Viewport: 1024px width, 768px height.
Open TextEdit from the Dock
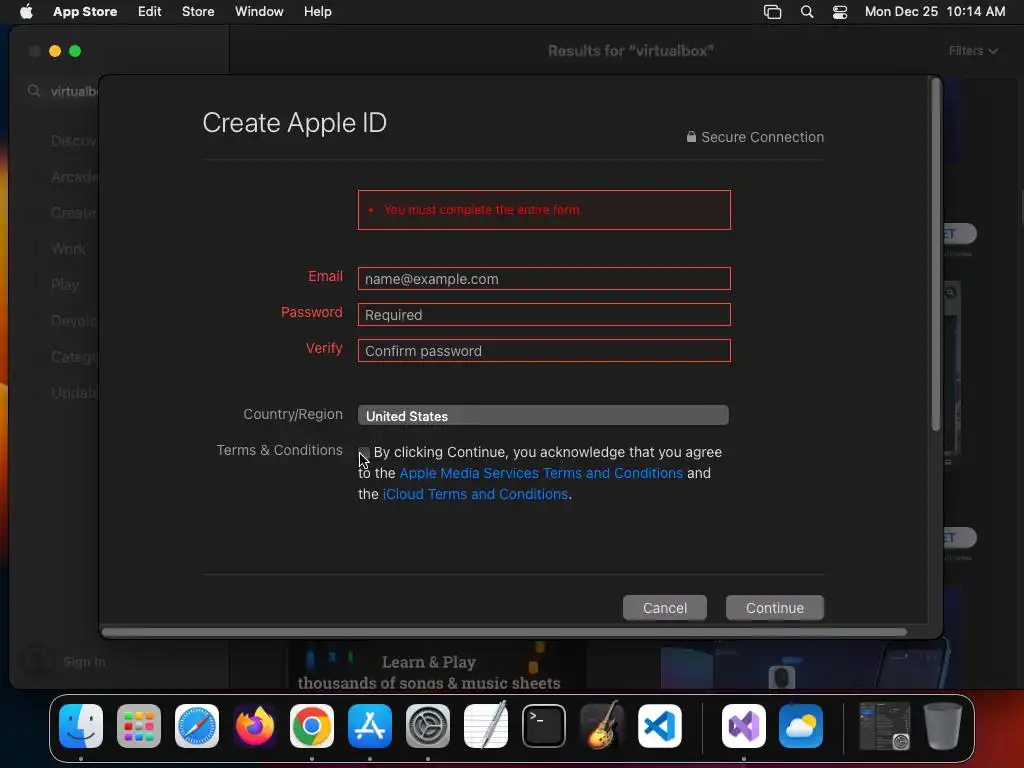pyautogui.click(x=486, y=726)
